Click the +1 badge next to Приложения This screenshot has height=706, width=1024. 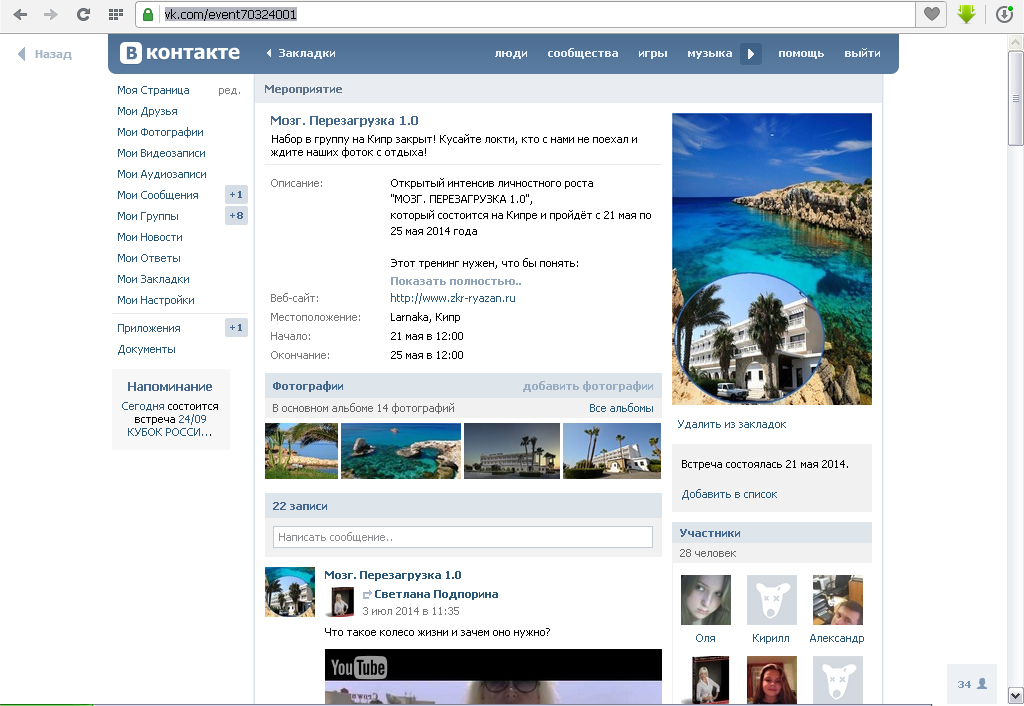pos(236,328)
